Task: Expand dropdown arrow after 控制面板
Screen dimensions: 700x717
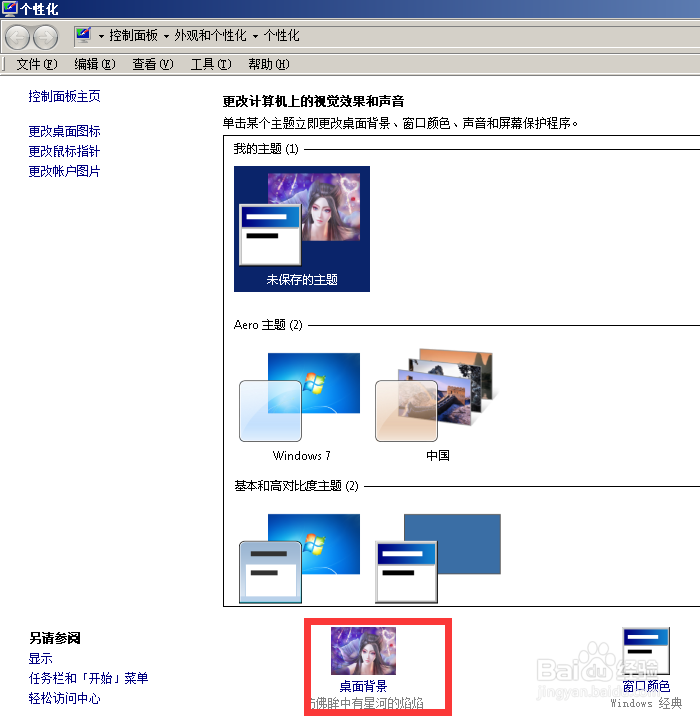Action: (x=166, y=36)
